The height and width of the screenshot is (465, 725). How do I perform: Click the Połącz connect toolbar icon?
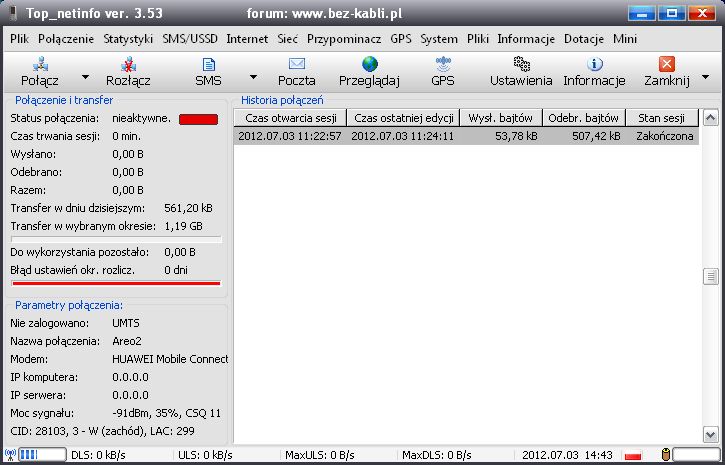[x=41, y=65]
